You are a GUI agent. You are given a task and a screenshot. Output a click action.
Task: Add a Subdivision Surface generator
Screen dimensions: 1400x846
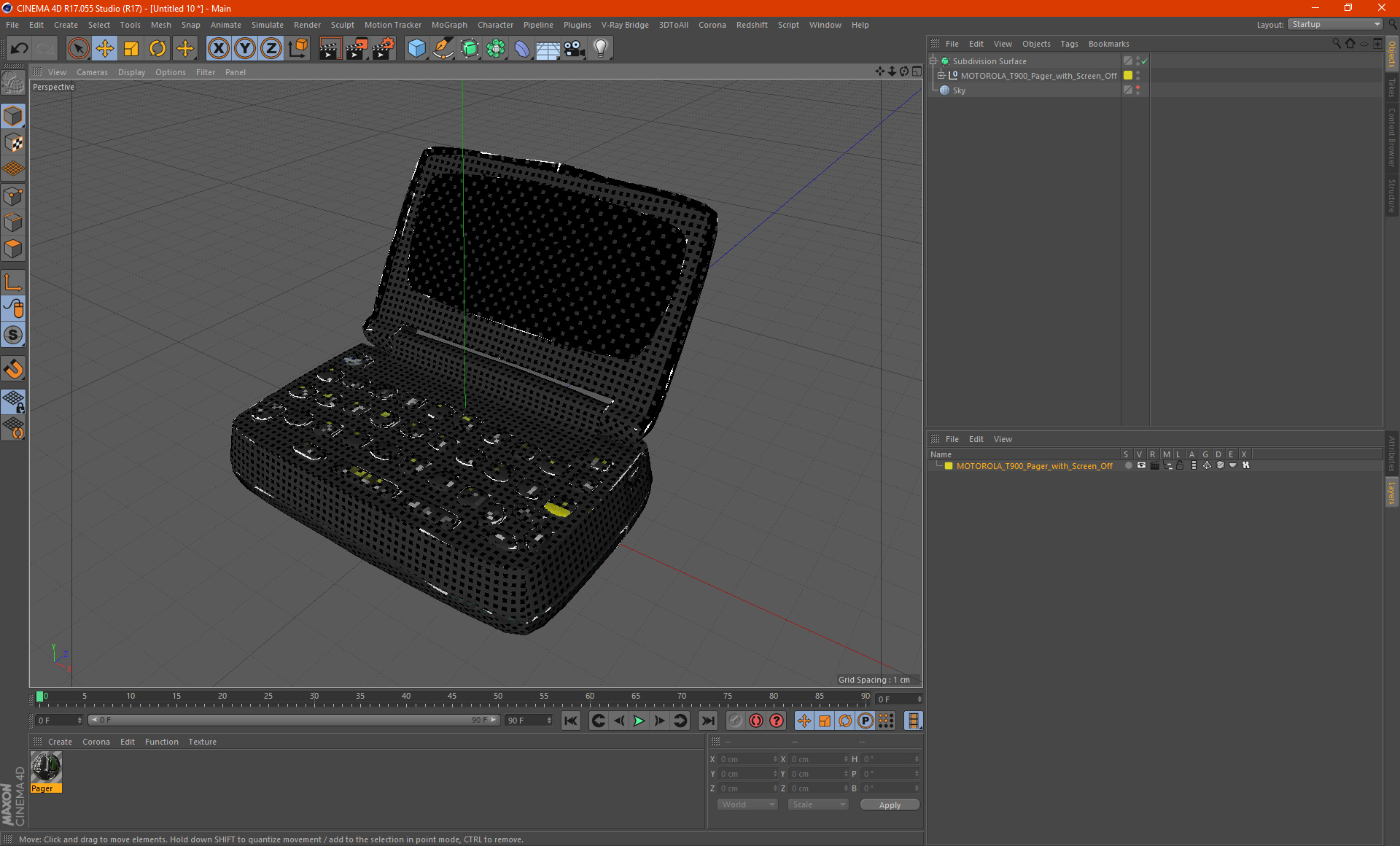click(470, 49)
